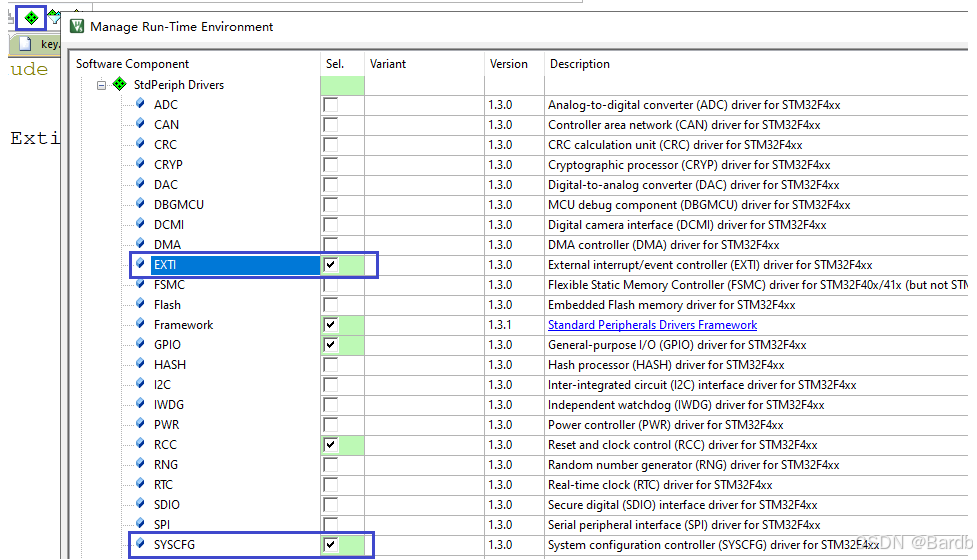Enable the CAN driver checkbox
Viewport: 977px width, 560px height.
pyautogui.click(x=331, y=125)
